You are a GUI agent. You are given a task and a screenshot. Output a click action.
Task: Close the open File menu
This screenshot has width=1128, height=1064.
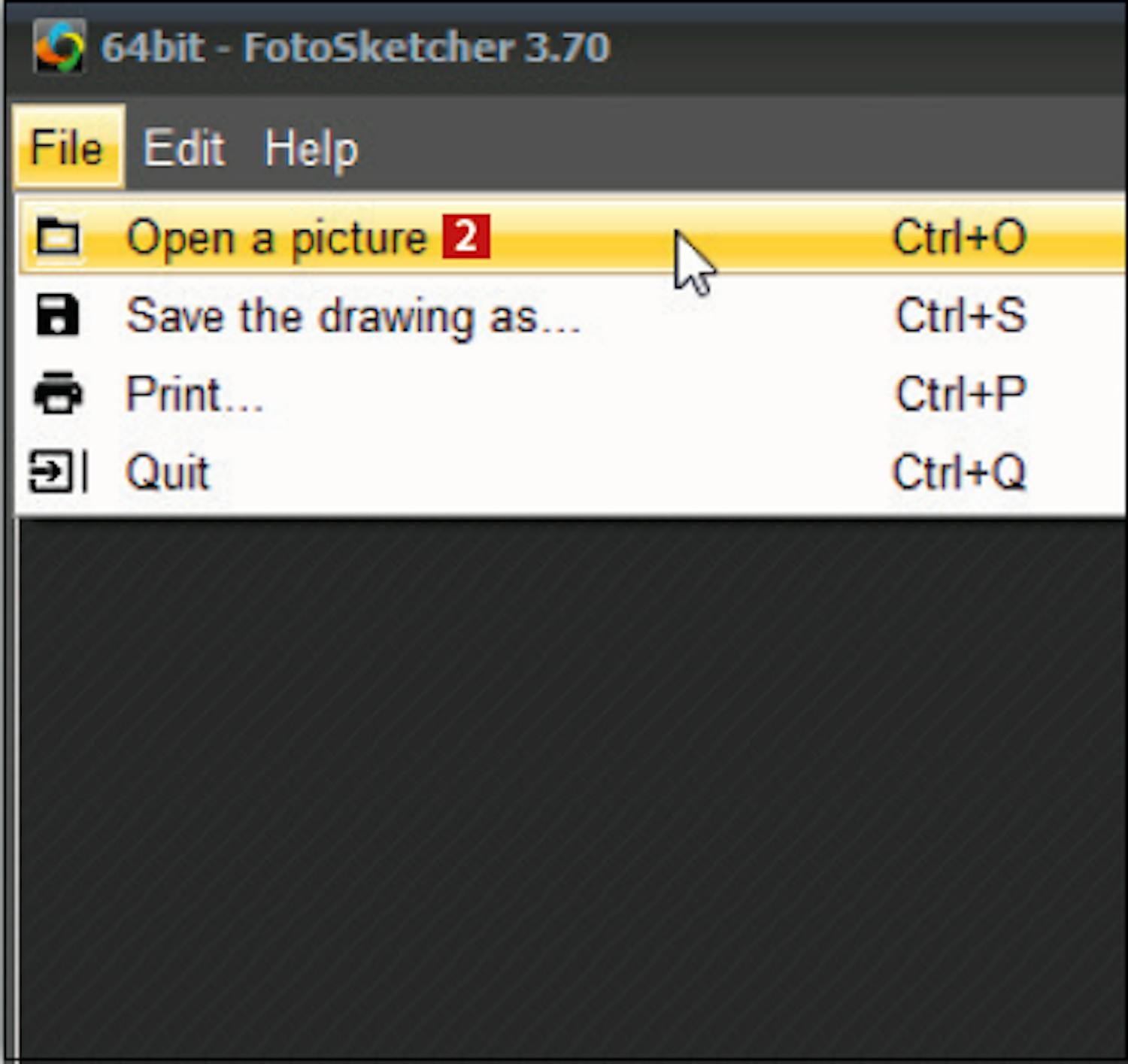click(x=66, y=147)
